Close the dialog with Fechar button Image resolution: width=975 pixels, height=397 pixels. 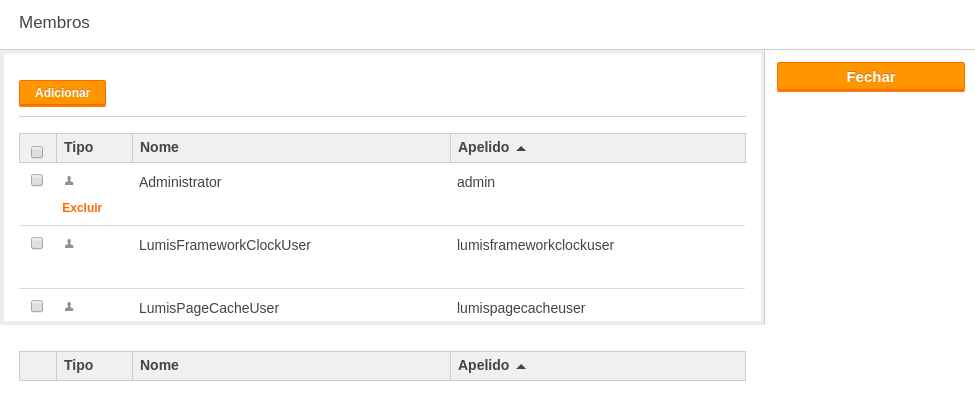(871, 77)
